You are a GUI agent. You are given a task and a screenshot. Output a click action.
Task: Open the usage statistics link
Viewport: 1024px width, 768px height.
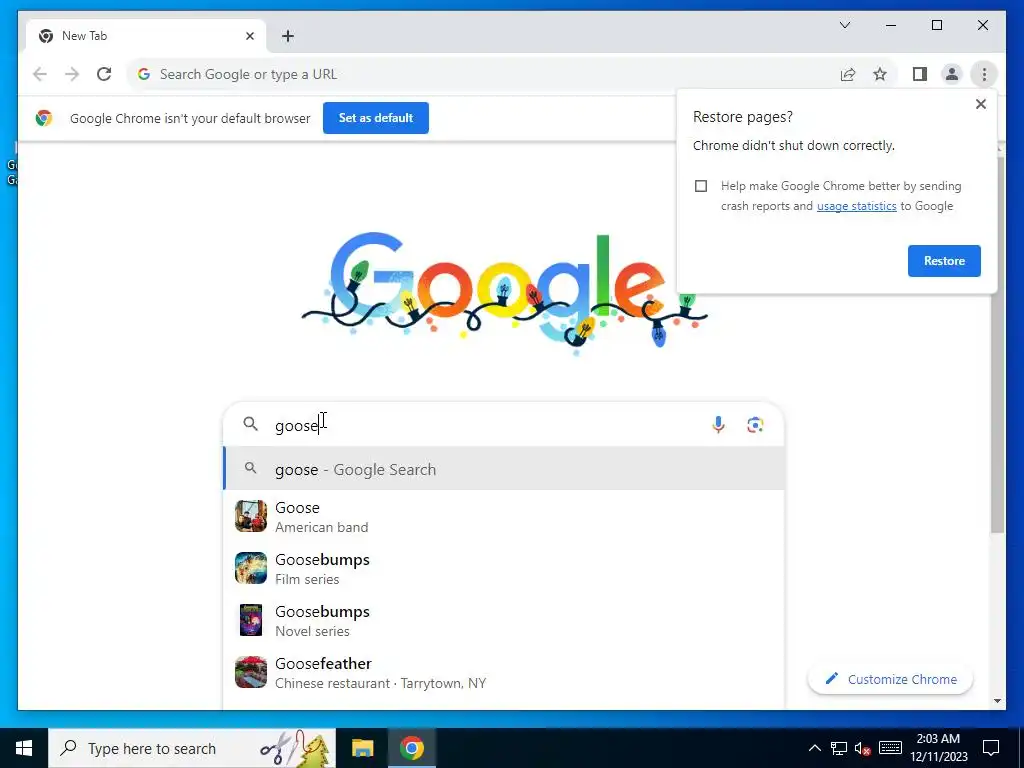point(856,206)
